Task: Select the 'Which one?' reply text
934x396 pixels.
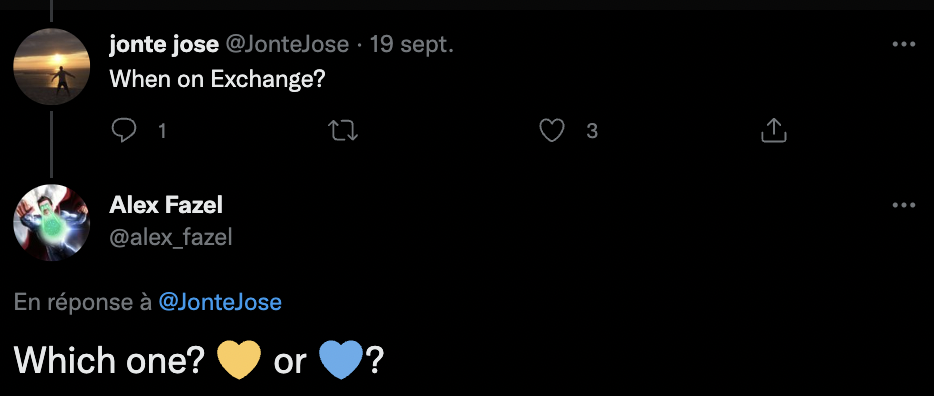Action: [x=109, y=360]
